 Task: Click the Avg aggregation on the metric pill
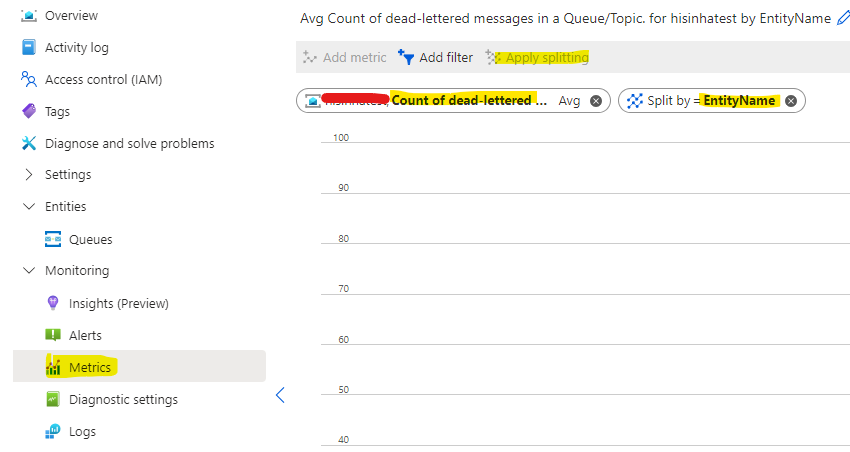[569, 101]
